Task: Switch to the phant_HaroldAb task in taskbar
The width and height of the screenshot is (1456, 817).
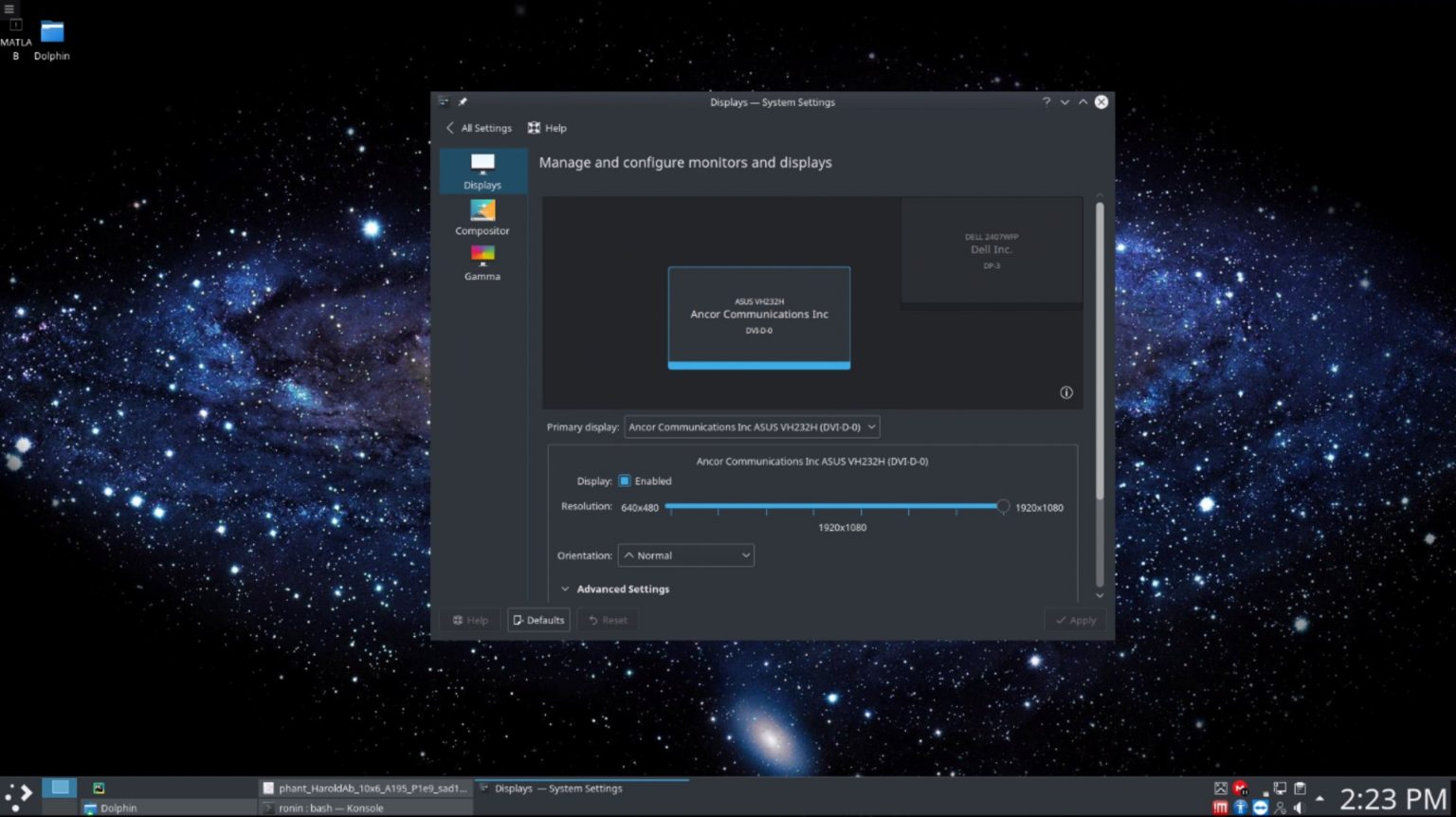Action: point(366,789)
